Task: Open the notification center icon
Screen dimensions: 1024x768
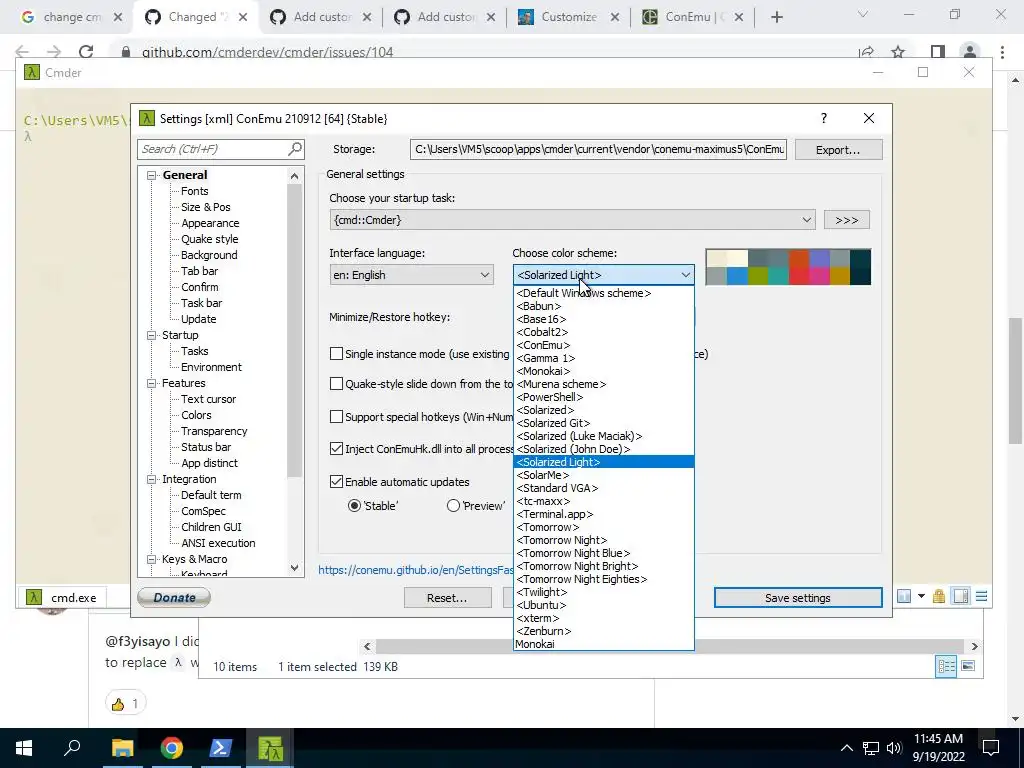Action: (x=991, y=748)
